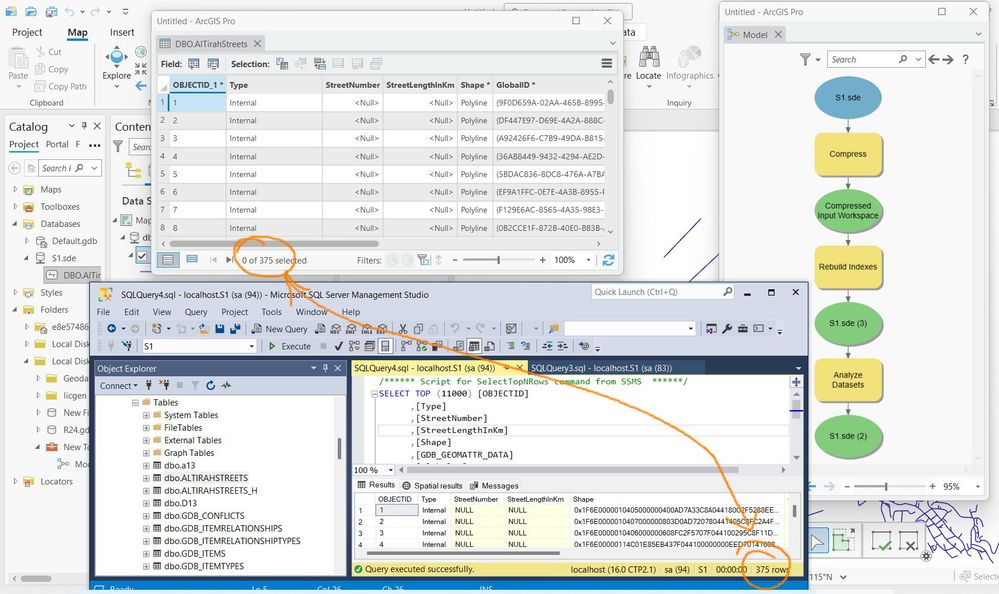
Task: Click the Execute button in SSMS
Action: tap(289, 346)
